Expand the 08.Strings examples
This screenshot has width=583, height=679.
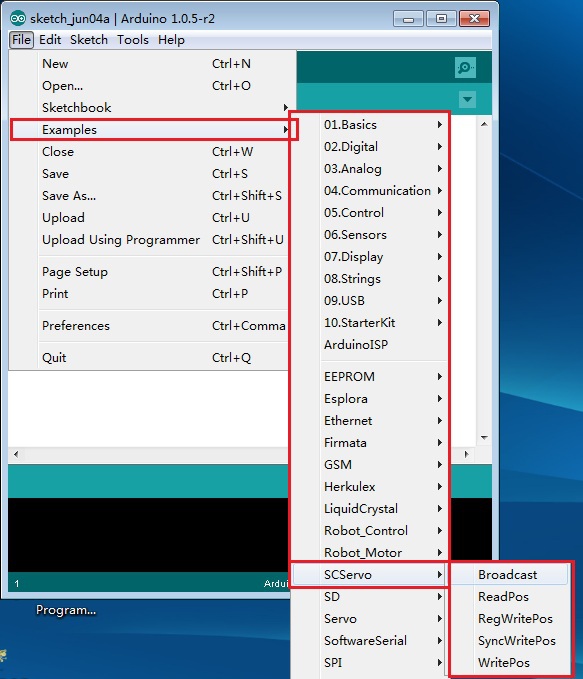370,279
